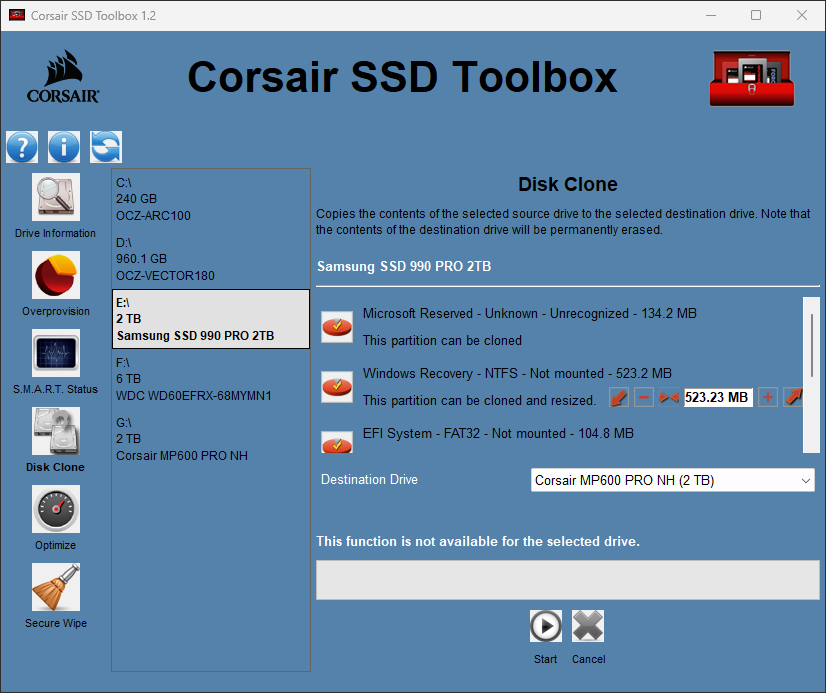
Task: Click the Help question mark icon
Action: point(22,147)
